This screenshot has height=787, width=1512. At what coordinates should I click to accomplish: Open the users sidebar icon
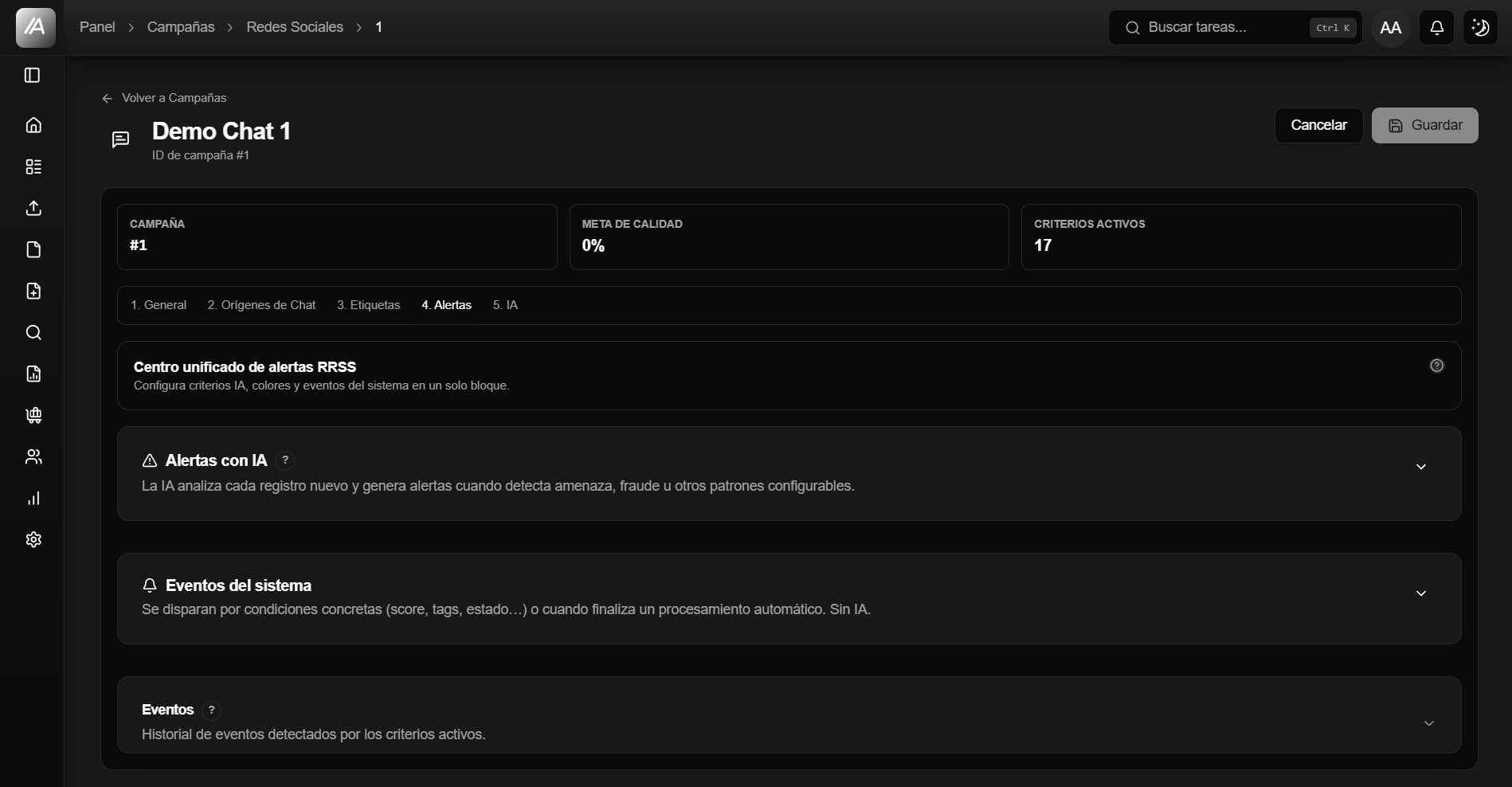(33, 456)
